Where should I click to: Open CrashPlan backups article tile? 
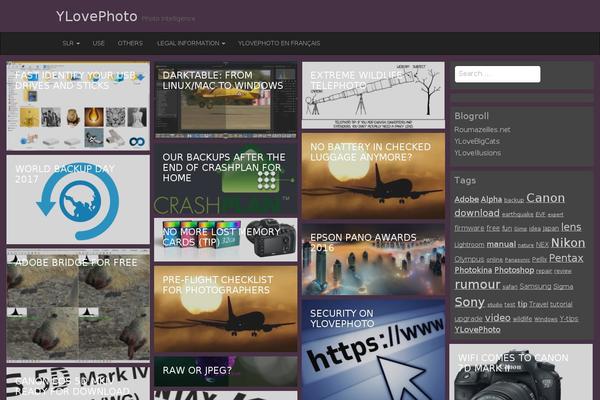coord(225,178)
